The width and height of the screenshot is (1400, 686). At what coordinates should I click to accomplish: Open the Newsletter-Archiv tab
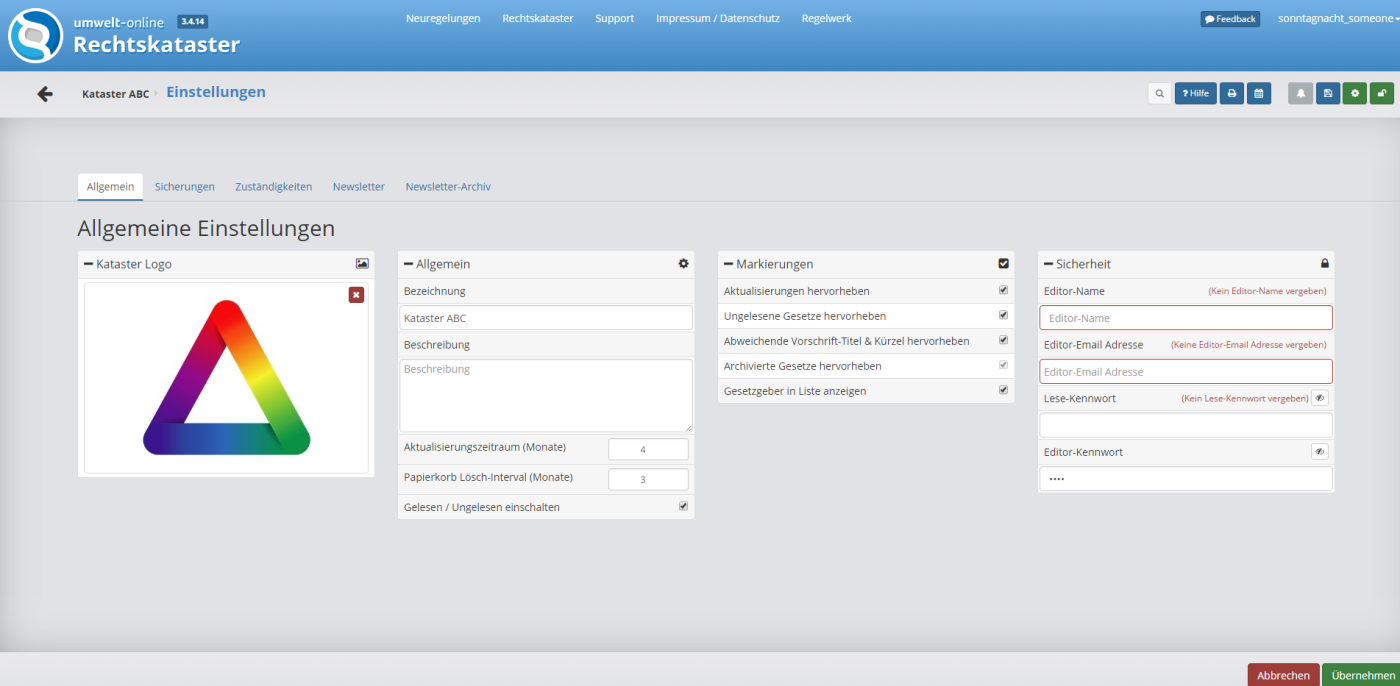448,187
